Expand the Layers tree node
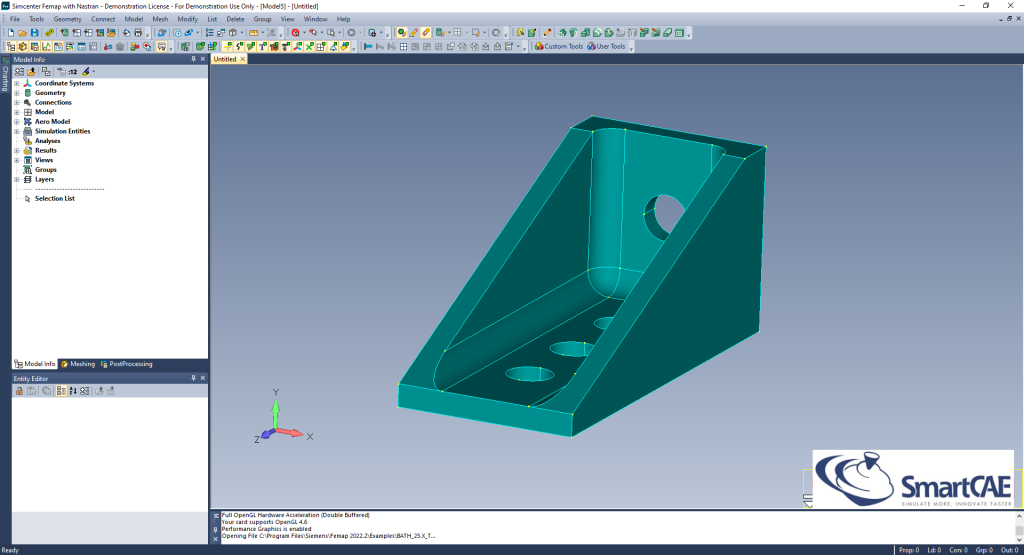Viewport: 1024px width, 555px height. tap(17, 179)
